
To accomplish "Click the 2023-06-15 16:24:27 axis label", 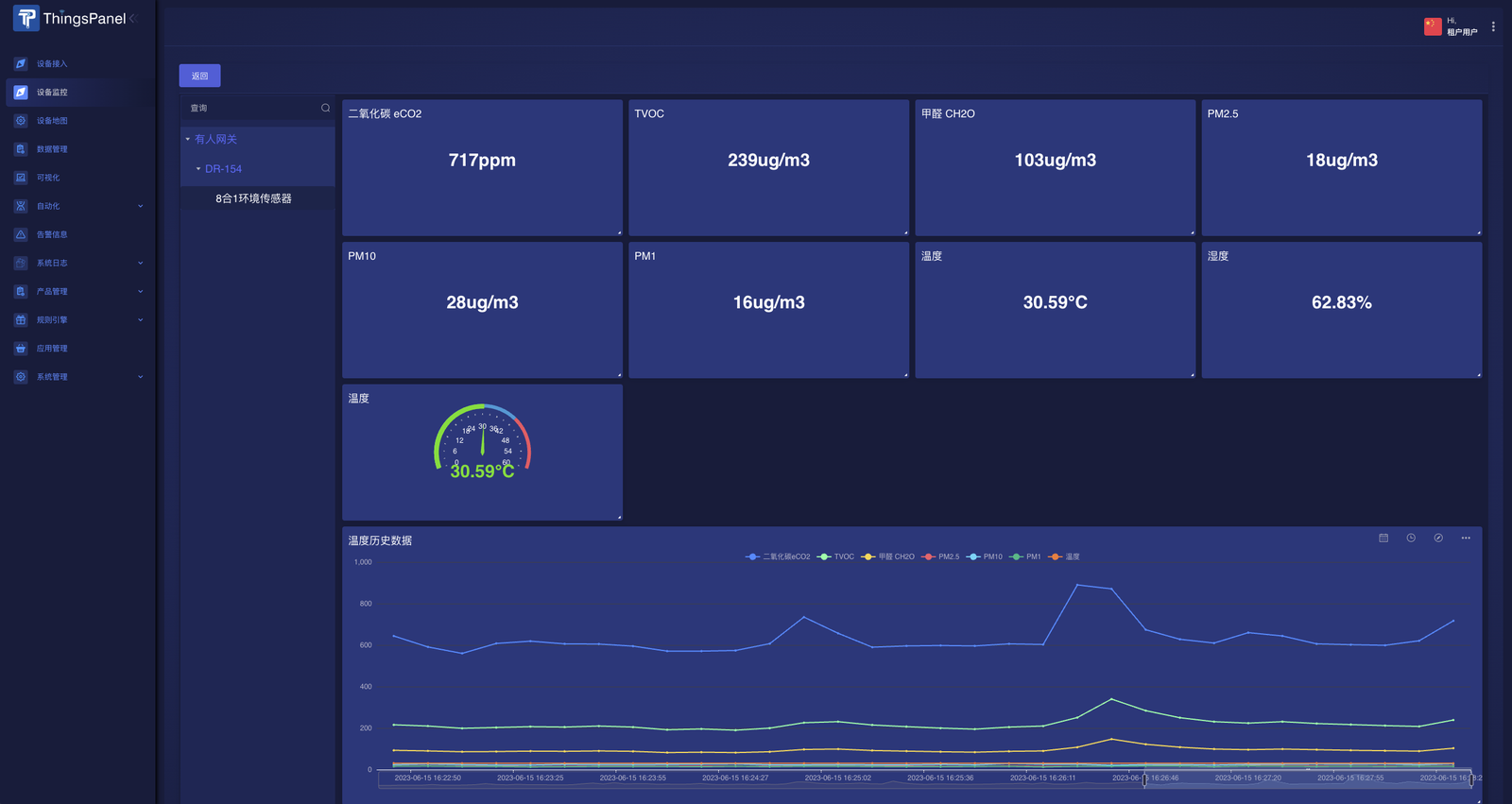I will click(x=735, y=778).
